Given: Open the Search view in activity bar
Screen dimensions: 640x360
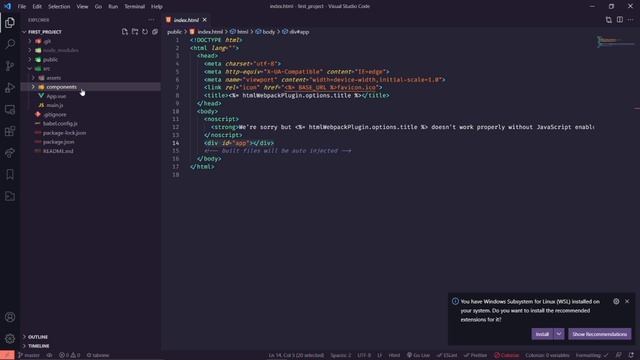Looking at the screenshot, I should pos(10,44).
